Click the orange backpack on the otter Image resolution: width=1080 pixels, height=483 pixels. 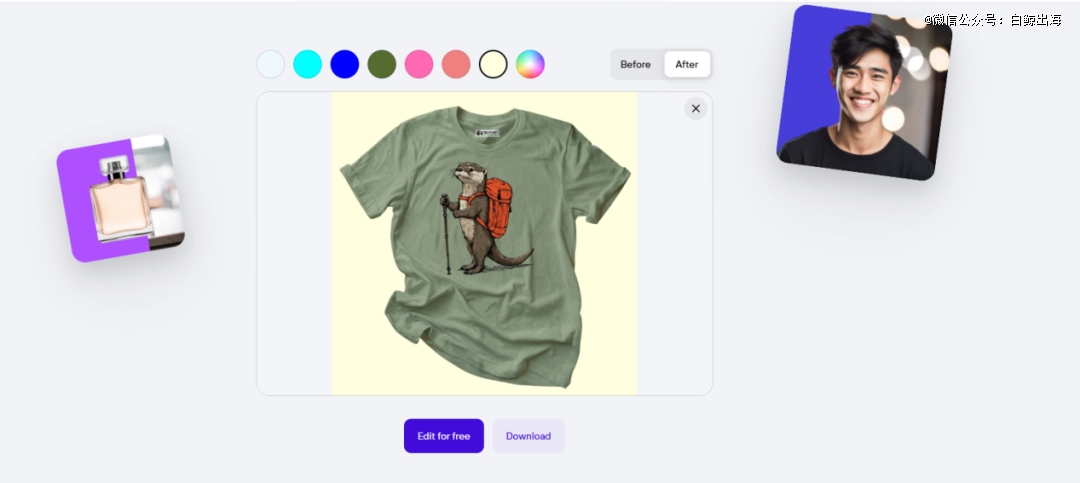pos(497,207)
